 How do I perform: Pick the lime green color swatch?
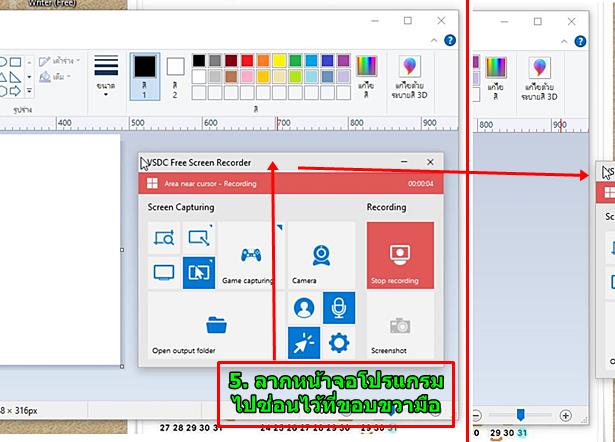[x=295, y=76]
